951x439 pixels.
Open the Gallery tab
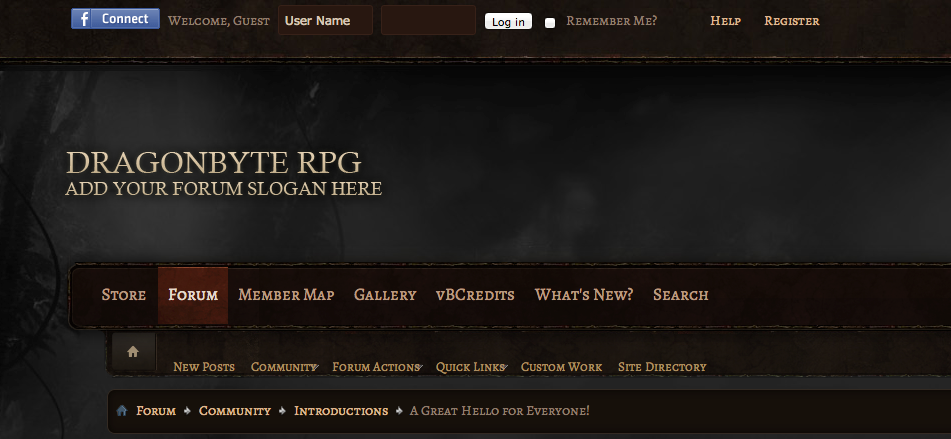pos(385,295)
